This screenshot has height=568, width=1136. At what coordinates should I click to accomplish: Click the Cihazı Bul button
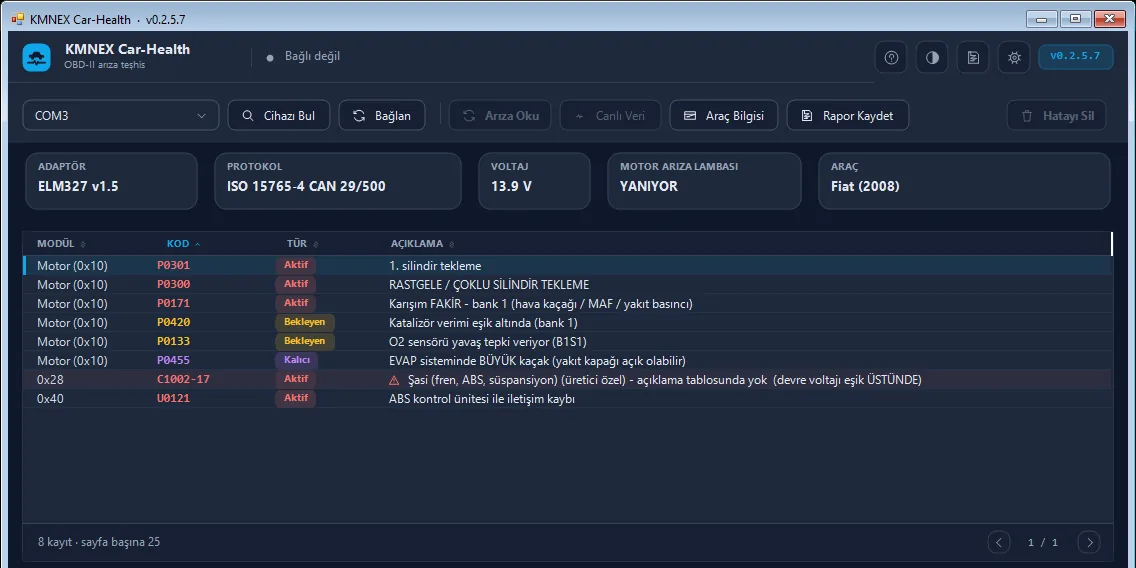(x=279, y=115)
